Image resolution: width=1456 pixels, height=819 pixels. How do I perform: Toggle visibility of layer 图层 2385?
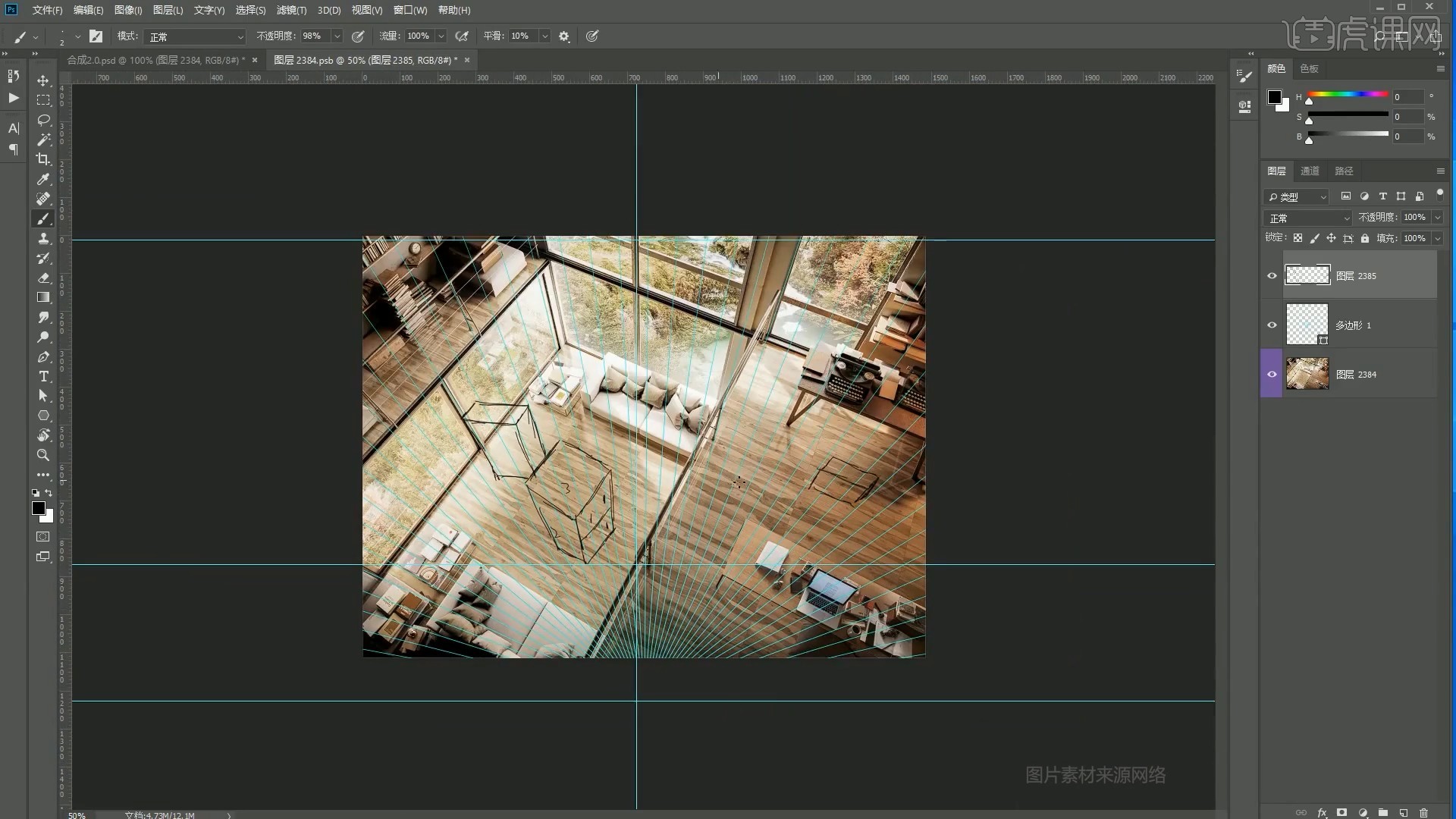click(x=1272, y=275)
